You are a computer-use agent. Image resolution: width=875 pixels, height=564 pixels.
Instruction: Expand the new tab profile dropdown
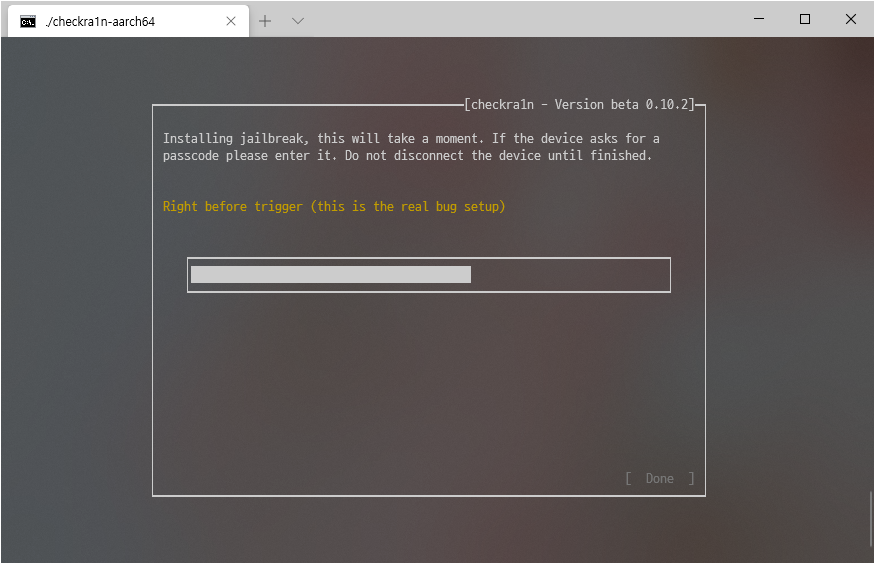298,21
